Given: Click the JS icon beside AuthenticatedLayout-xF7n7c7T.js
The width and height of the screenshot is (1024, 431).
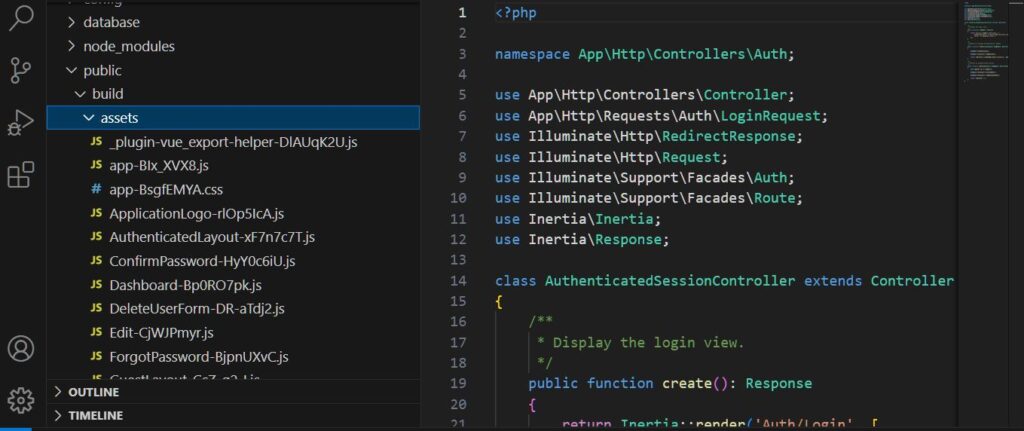Looking at the screenshot, I should pos(97,237).
